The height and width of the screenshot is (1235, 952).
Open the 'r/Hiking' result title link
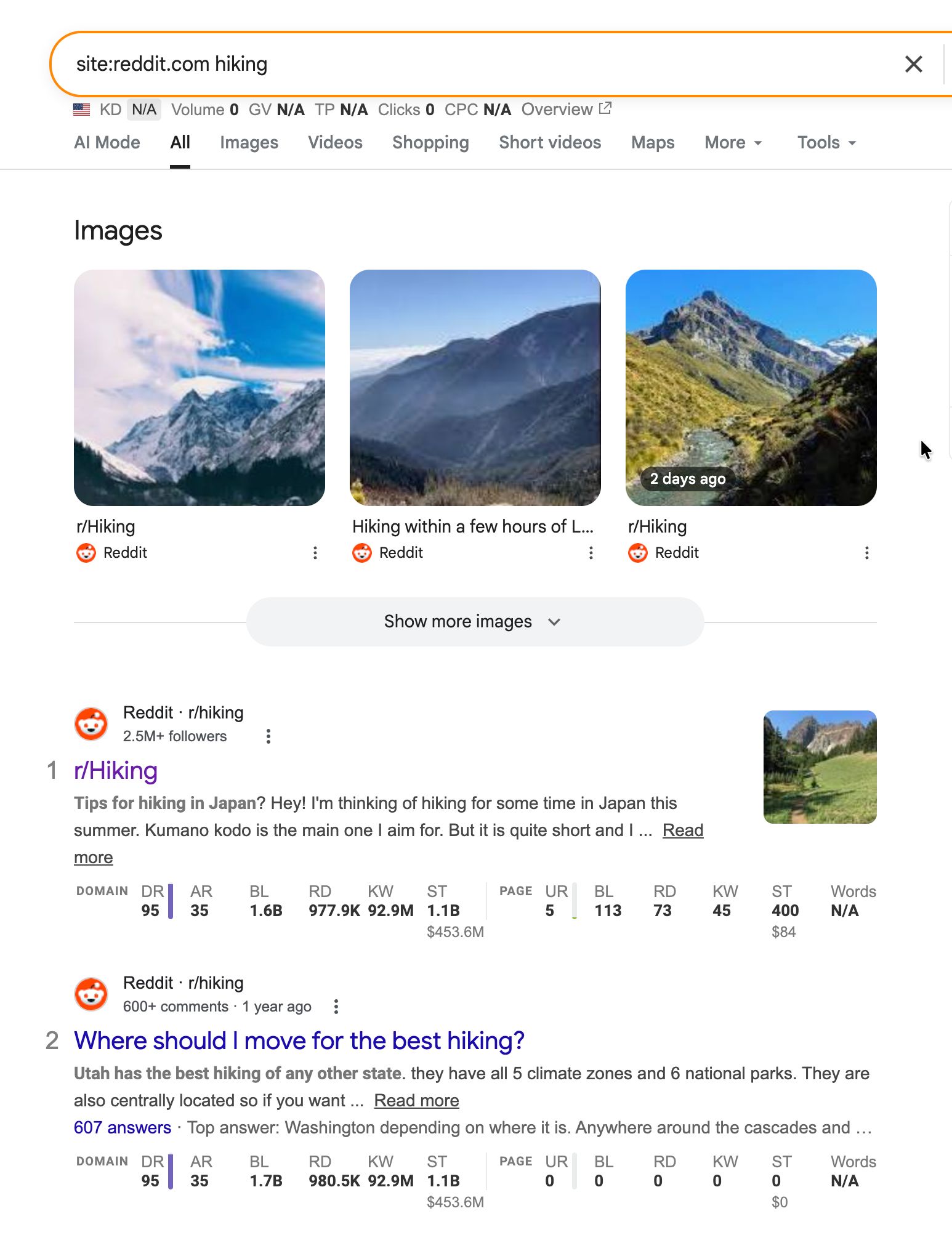[x=116, y=771]
